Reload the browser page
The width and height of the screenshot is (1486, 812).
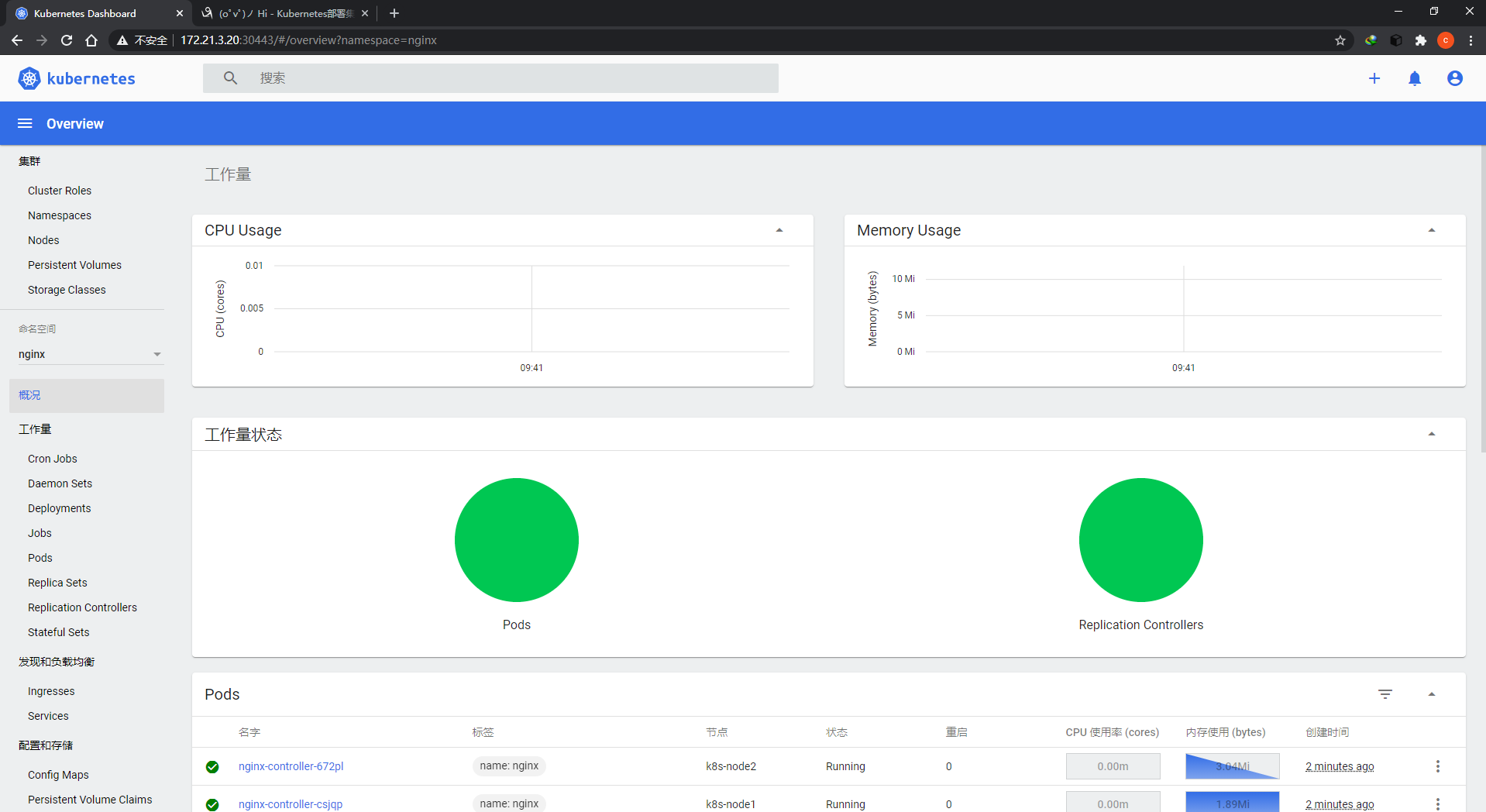67,40
